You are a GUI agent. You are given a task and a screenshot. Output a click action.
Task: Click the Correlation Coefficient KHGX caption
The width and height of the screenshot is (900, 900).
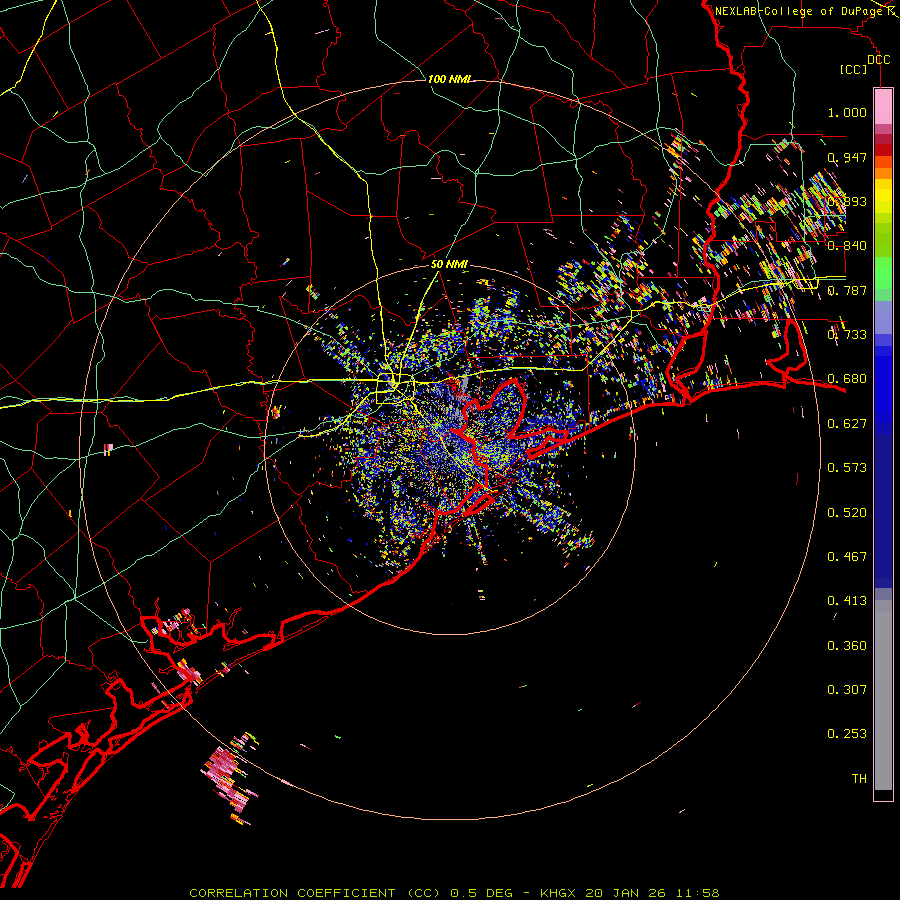454,893
